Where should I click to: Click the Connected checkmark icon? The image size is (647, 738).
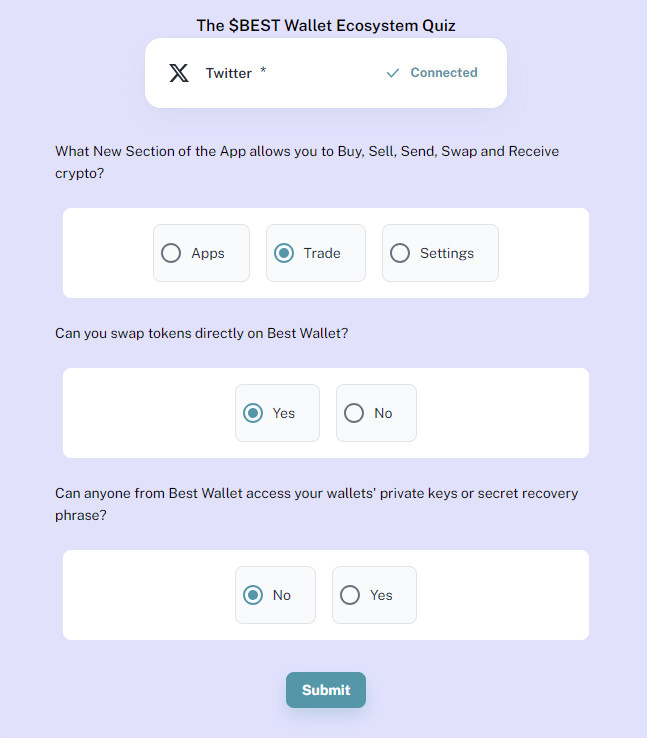click(x=392, y=73)
